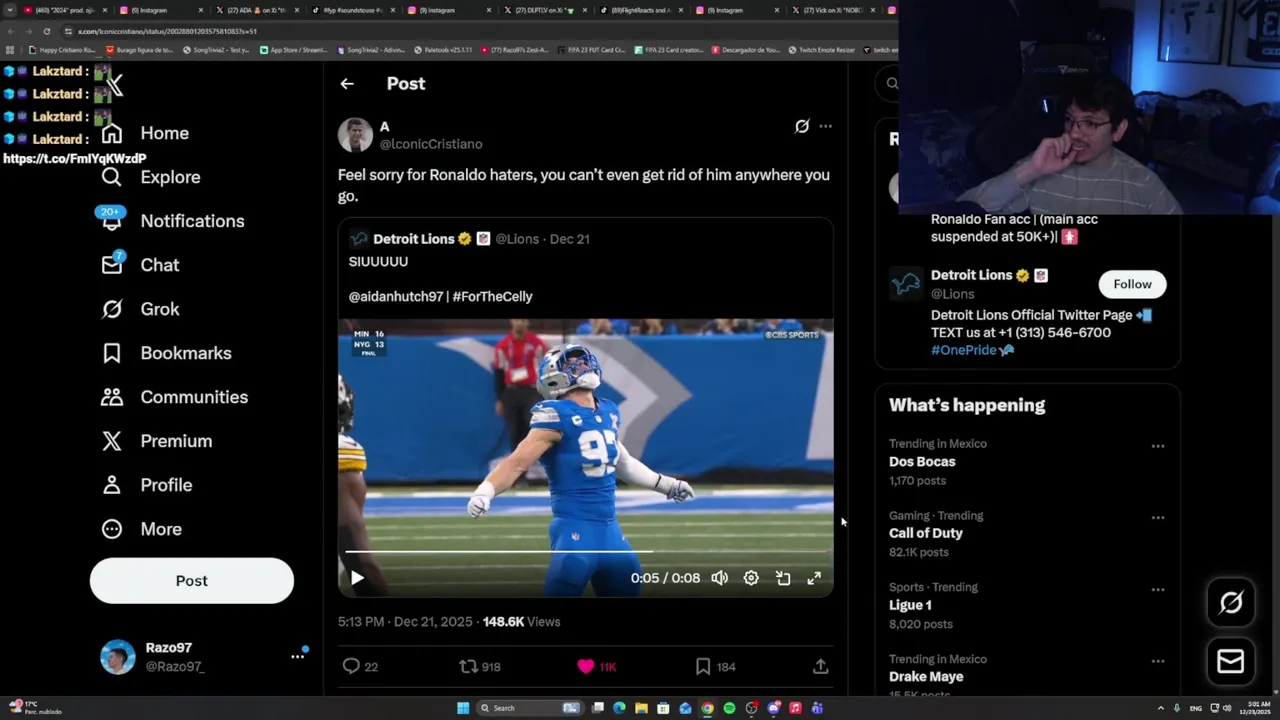The height and width of the screenshot is (720, 1280).
Task: Open options dots for Ligue 1 trend
Action: coord(1158,590)
